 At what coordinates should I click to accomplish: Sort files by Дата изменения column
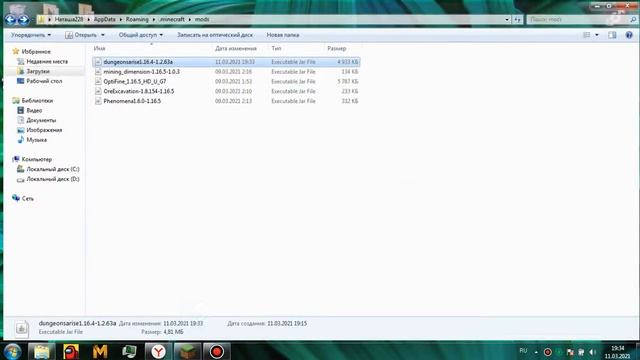[x=236, y=49]
